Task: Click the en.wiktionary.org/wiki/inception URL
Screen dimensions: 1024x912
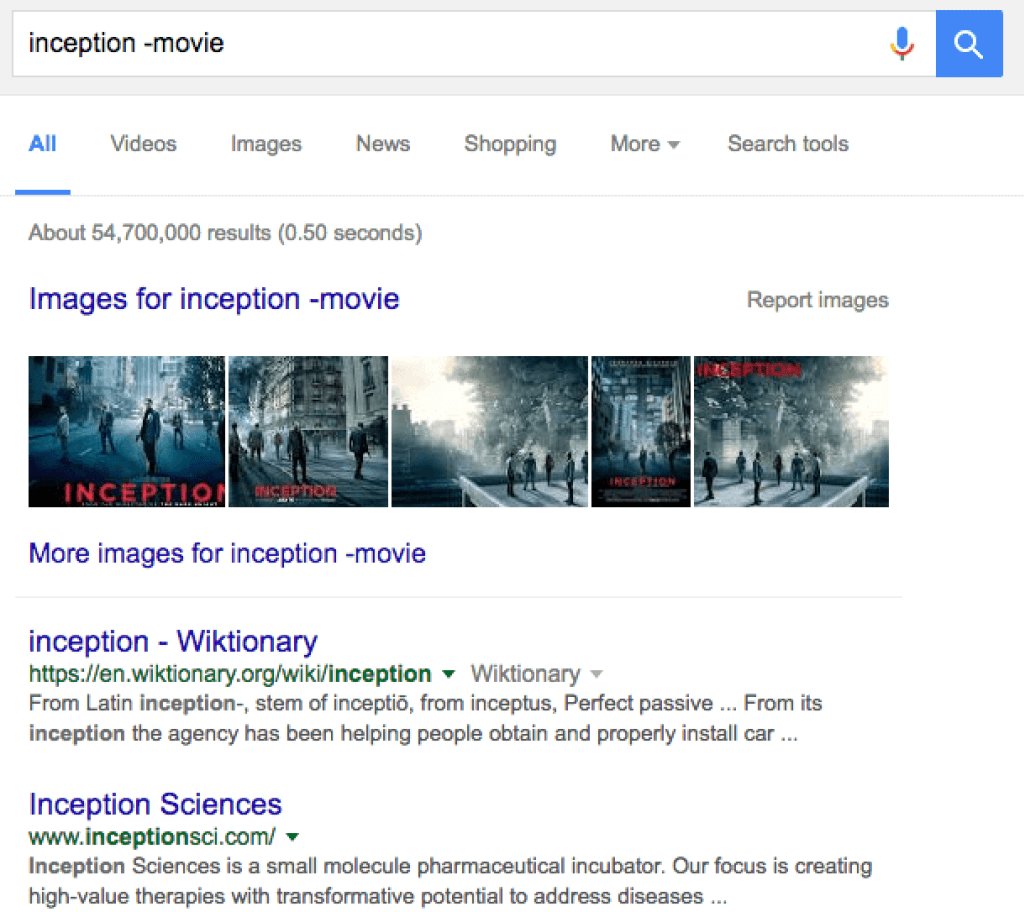Action: pyautogui.click(x=230, y=674)
